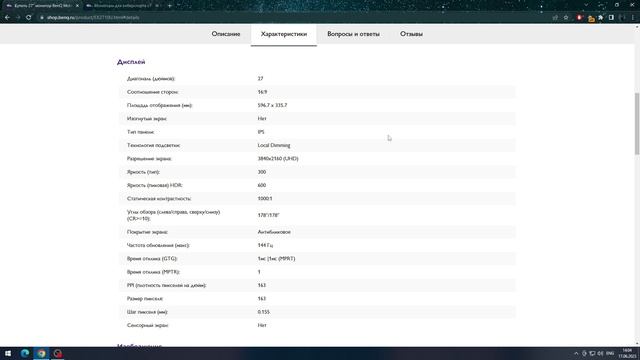Click the Технология подсветки label

click(x=153, y=145)
